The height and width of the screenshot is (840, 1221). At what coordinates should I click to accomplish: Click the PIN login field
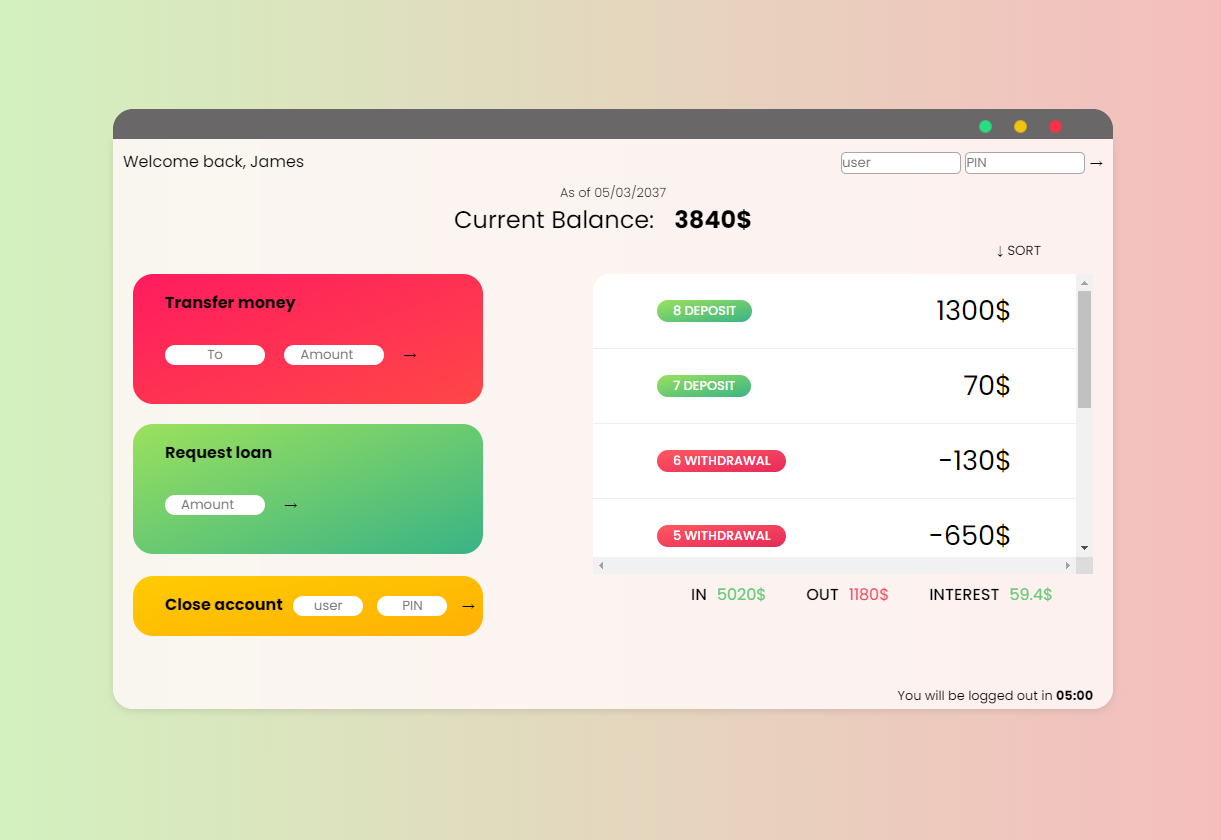pyautogui.click(x=1023, y=162)
